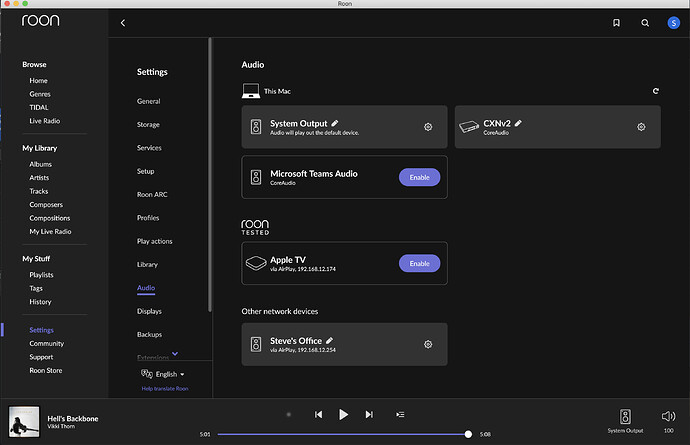Viewport: 690px width, 445px height.
Task: Open the play queue icon
Action: pyautogui.click(x=400, y=414)
